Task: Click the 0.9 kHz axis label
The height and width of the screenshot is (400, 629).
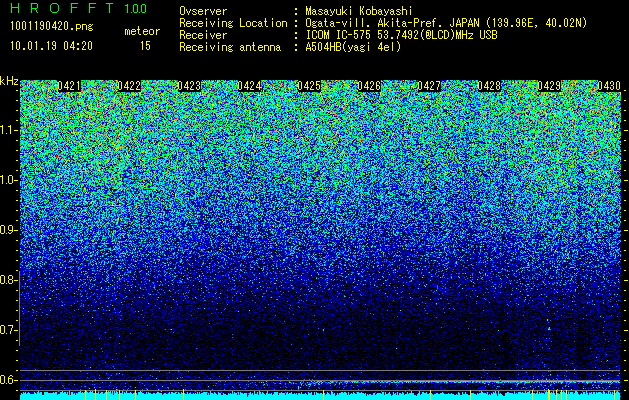Action: pos(8,230)
